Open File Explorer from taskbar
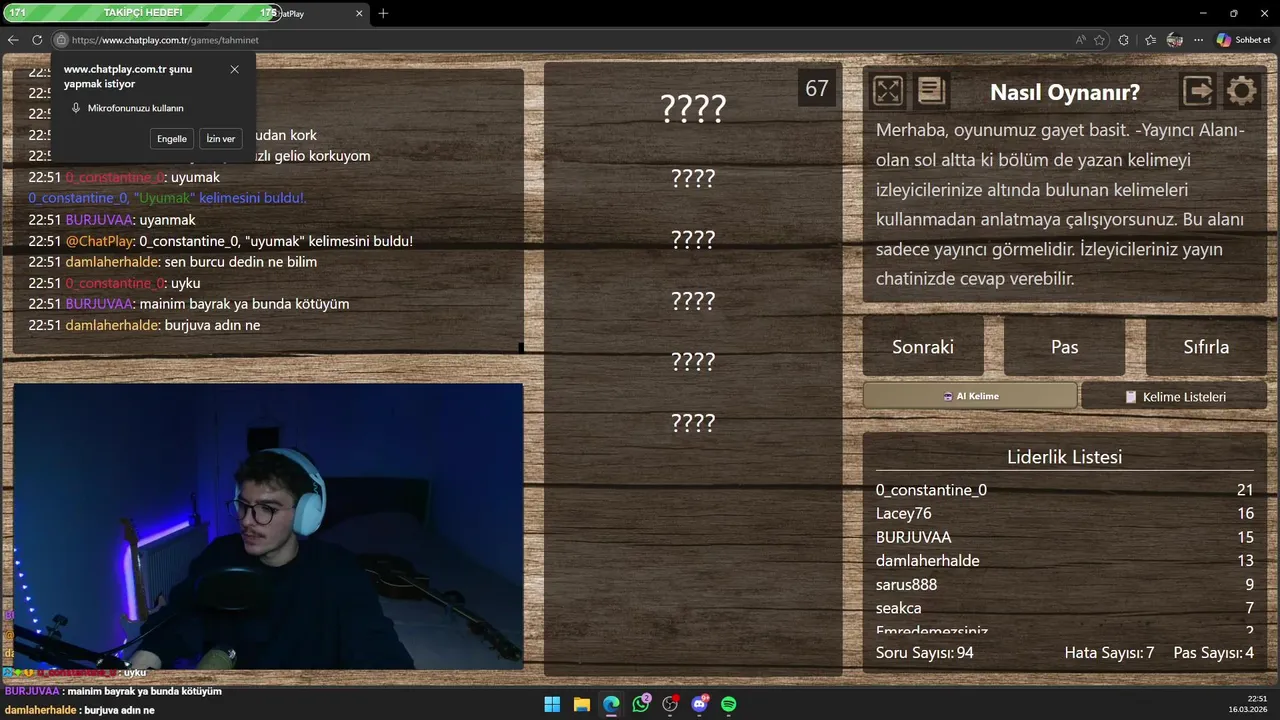Screen dimensions: 1280x720 click(x=581, y=704)
